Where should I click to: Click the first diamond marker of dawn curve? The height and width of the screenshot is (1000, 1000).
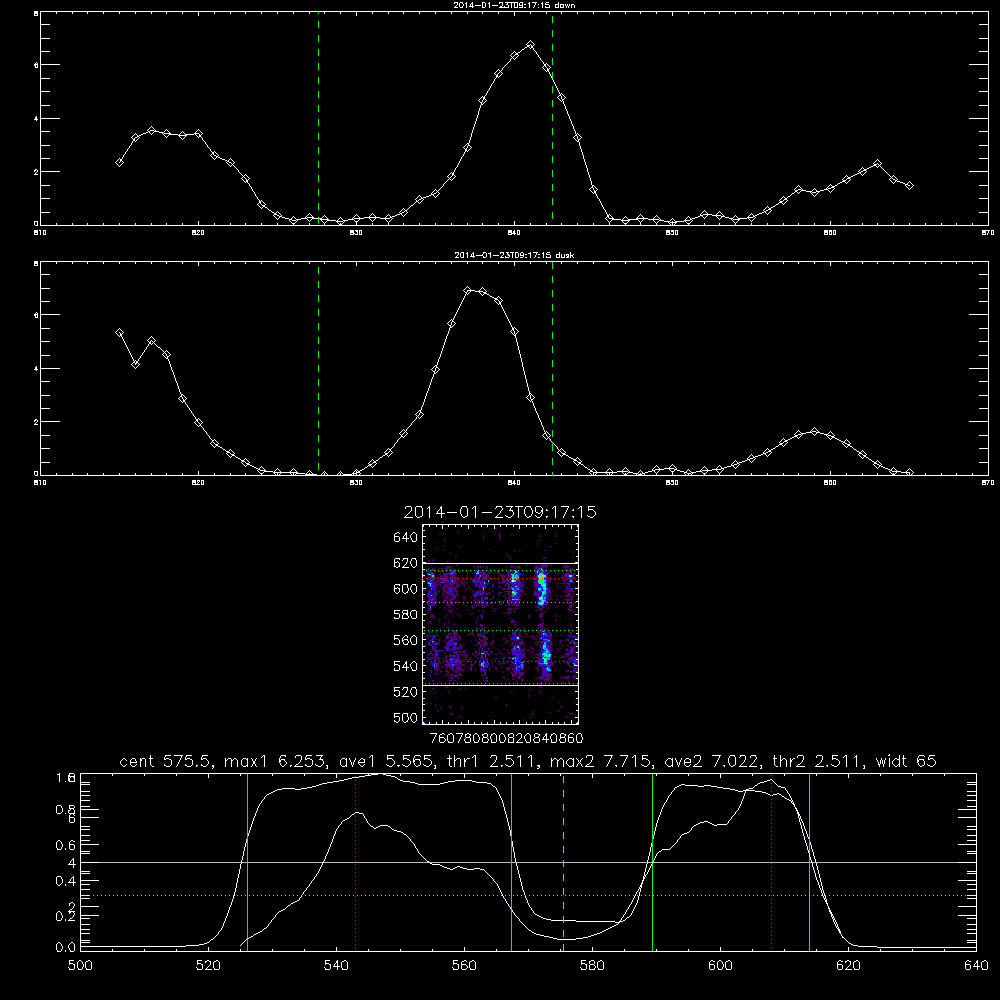[x=119, y=163]
